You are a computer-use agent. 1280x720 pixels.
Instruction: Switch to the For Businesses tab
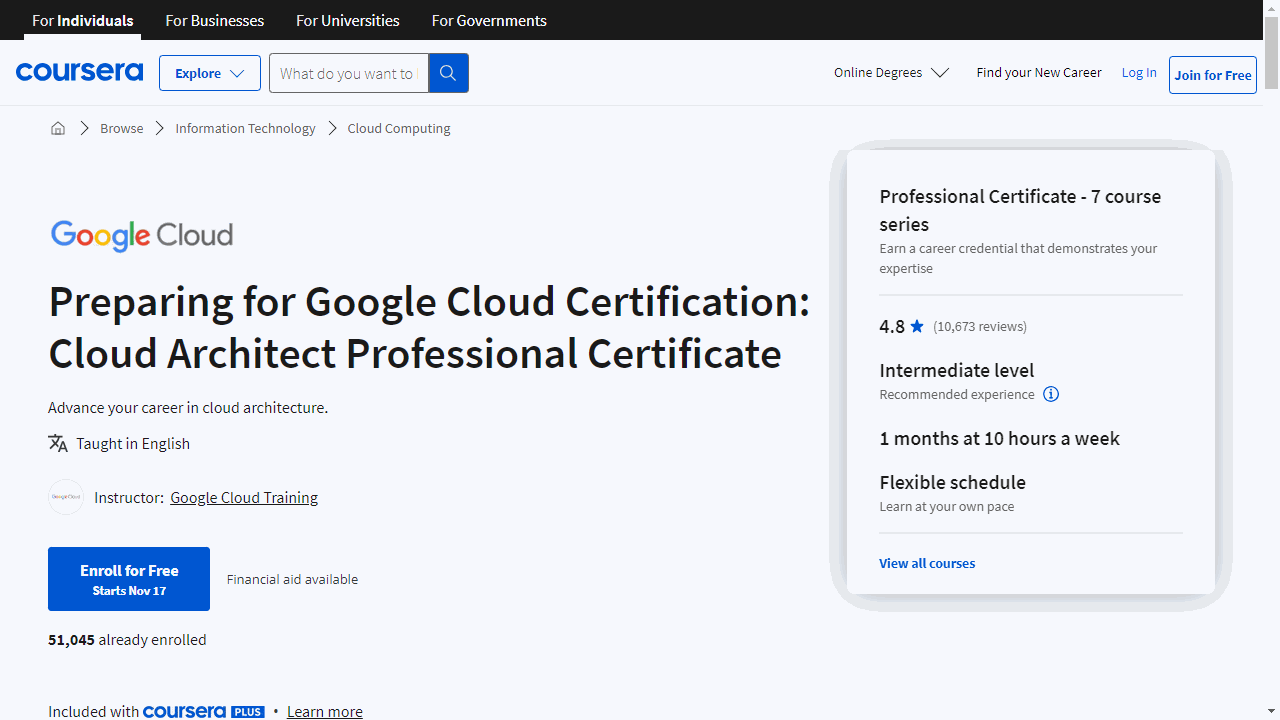click(x=215, y=20)
